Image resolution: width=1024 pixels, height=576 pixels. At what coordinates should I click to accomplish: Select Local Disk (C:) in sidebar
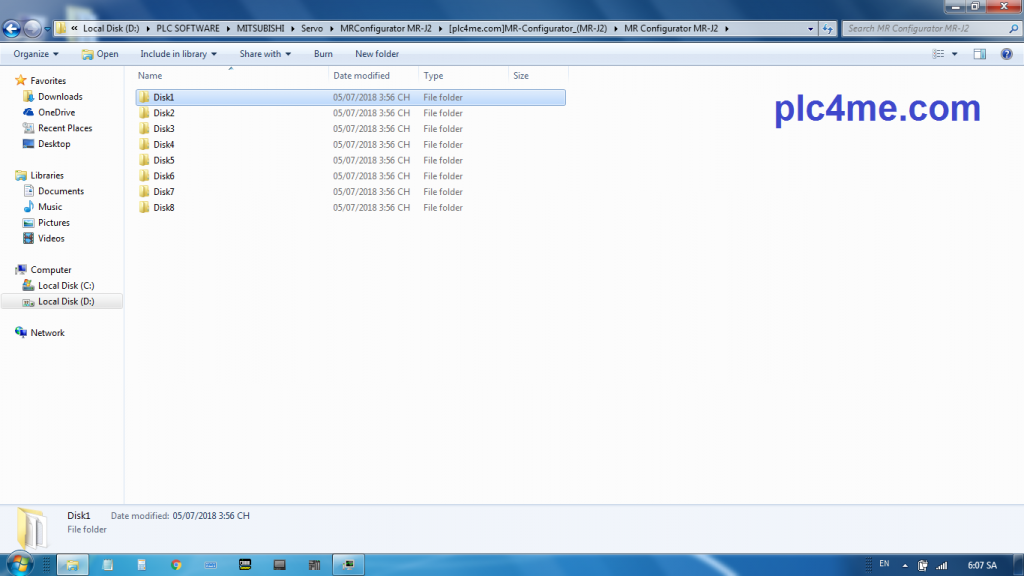(x=66, y=286)
